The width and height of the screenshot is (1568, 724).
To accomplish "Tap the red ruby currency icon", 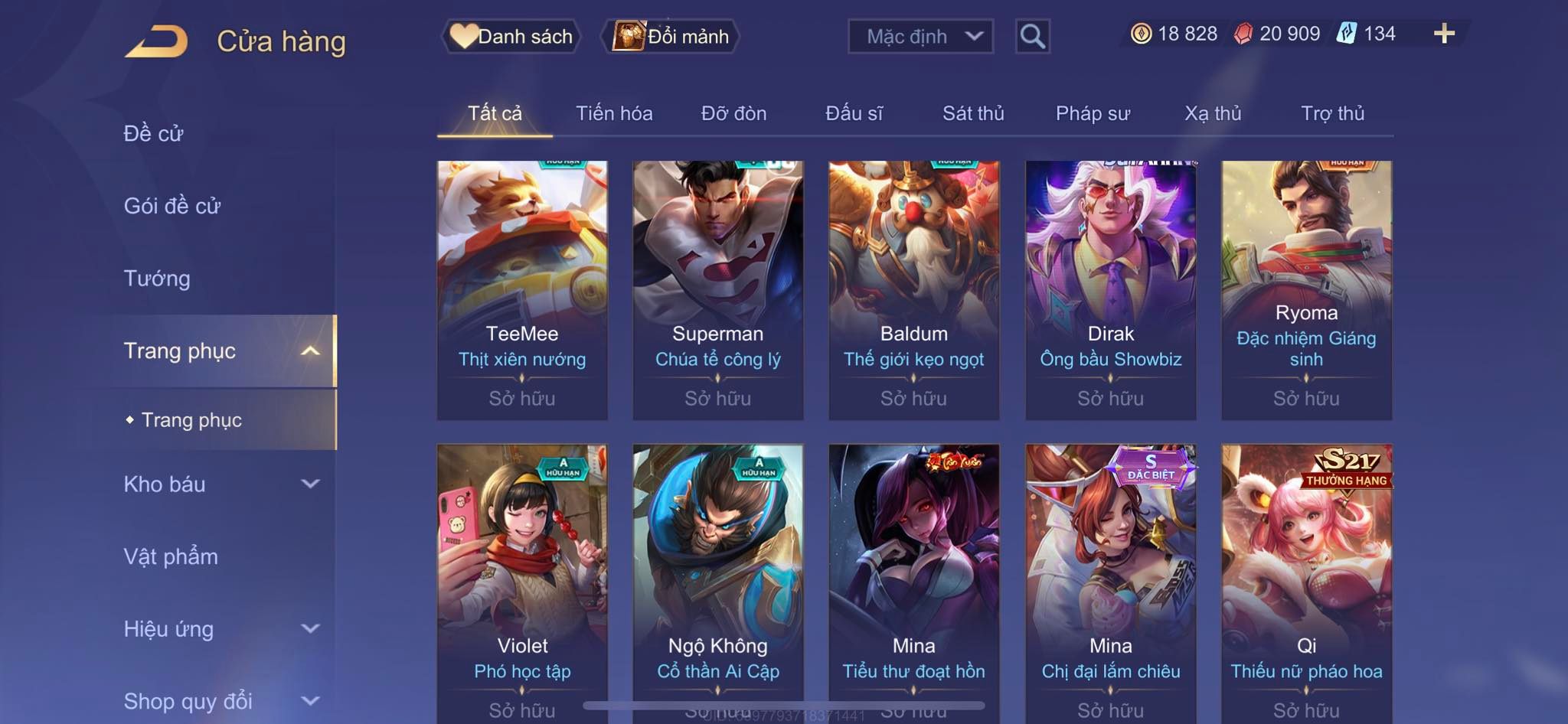I will pos(1243,34).
